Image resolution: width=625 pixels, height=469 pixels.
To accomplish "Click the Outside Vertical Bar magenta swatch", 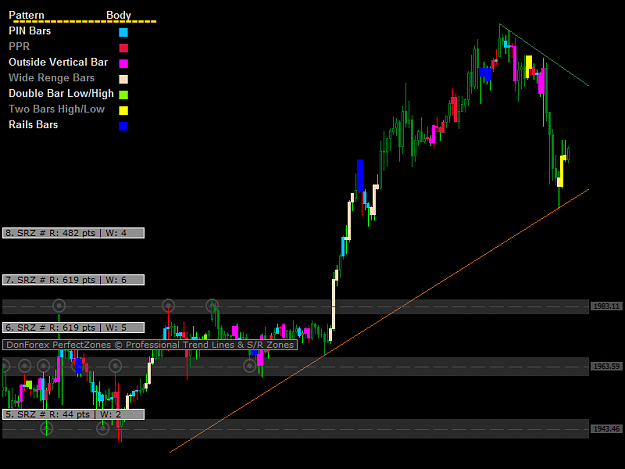I will click(123, 63).
